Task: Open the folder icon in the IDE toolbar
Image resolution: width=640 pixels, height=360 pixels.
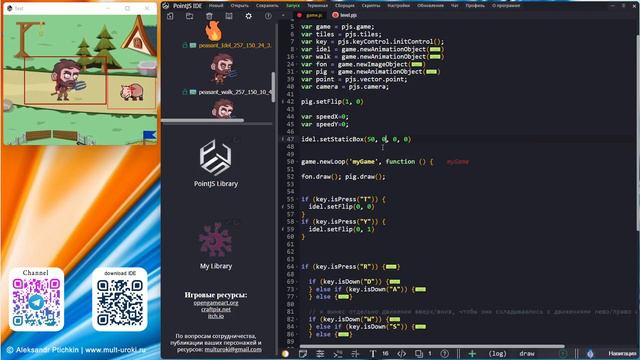Action: click(190, 16)
